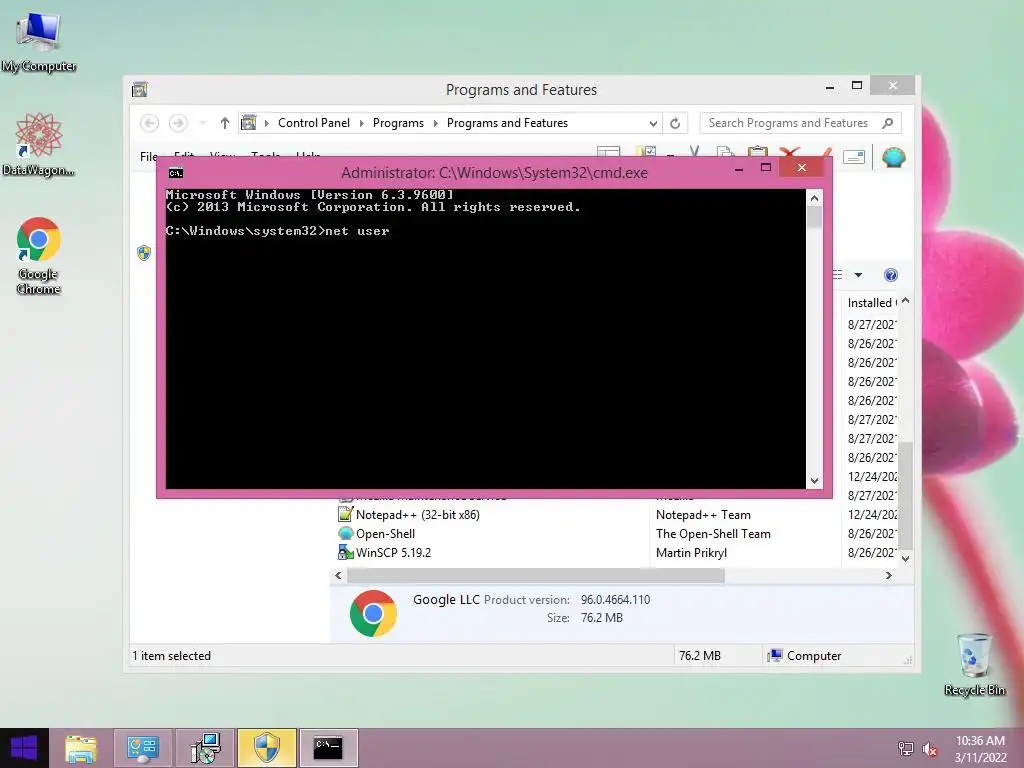Select the Notepad++ program icon
Screen dimensions: 1024x768
(345, 515)
